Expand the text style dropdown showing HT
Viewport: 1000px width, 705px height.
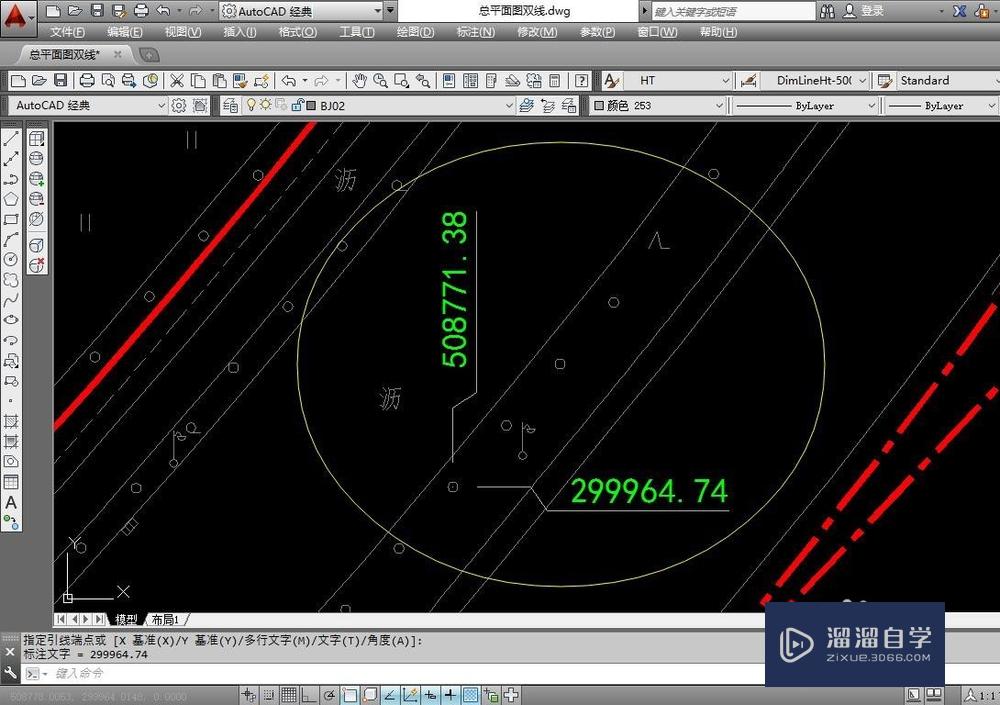[x=727, y=80]
